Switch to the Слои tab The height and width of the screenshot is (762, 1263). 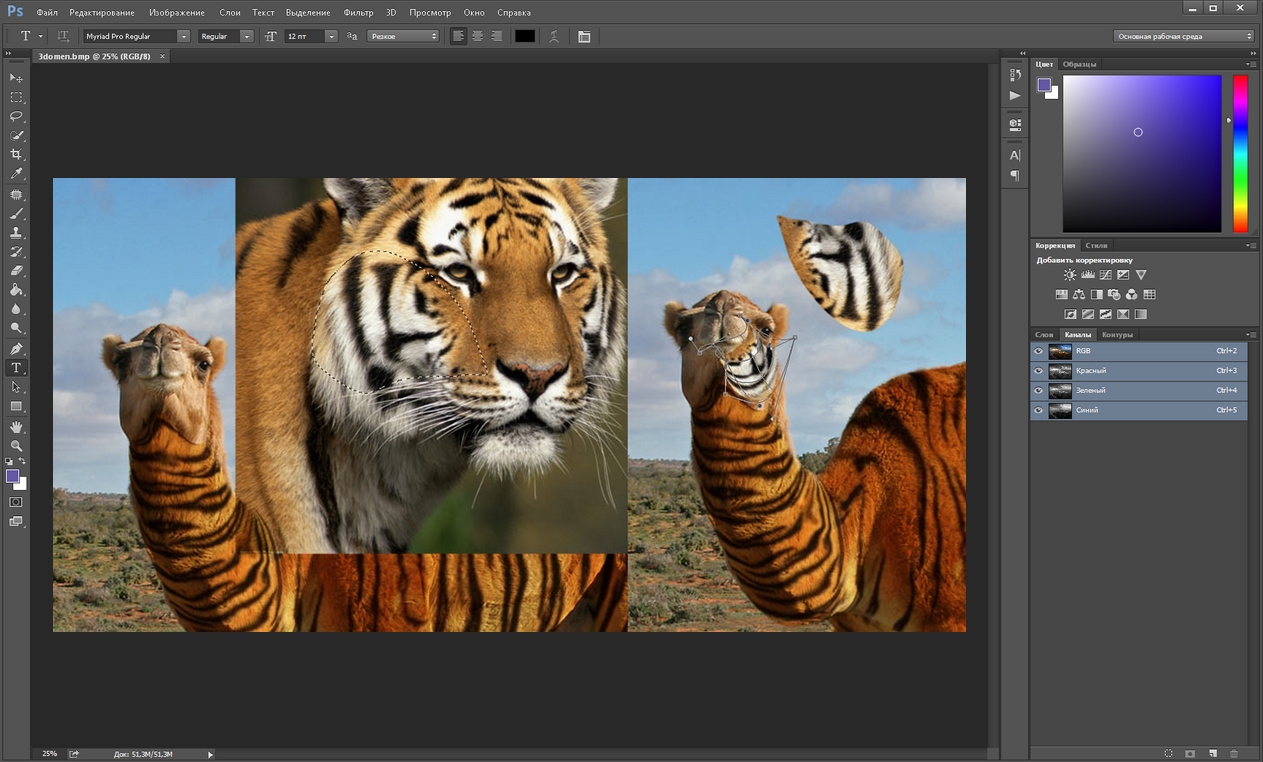tap(1044, 334)
